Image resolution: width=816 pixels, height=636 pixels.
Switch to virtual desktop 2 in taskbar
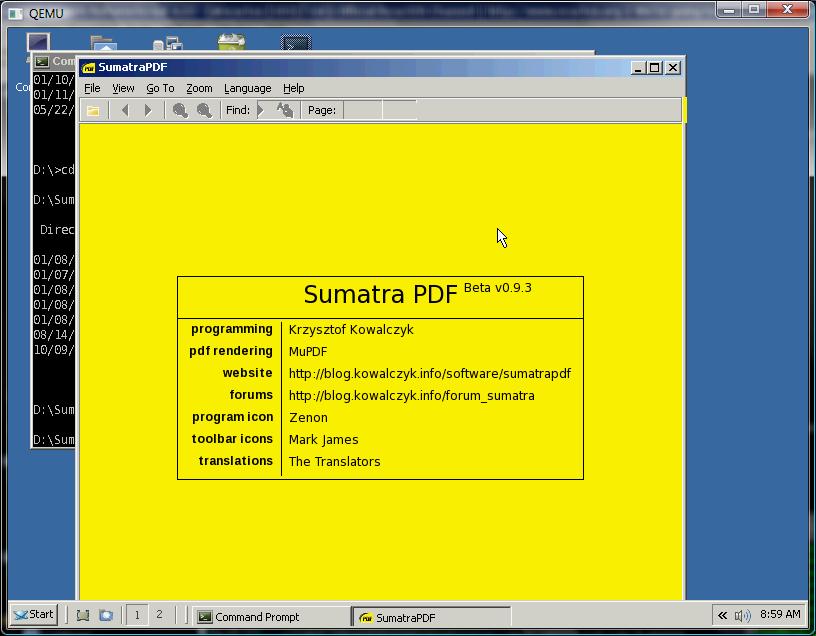click(159, 615)
